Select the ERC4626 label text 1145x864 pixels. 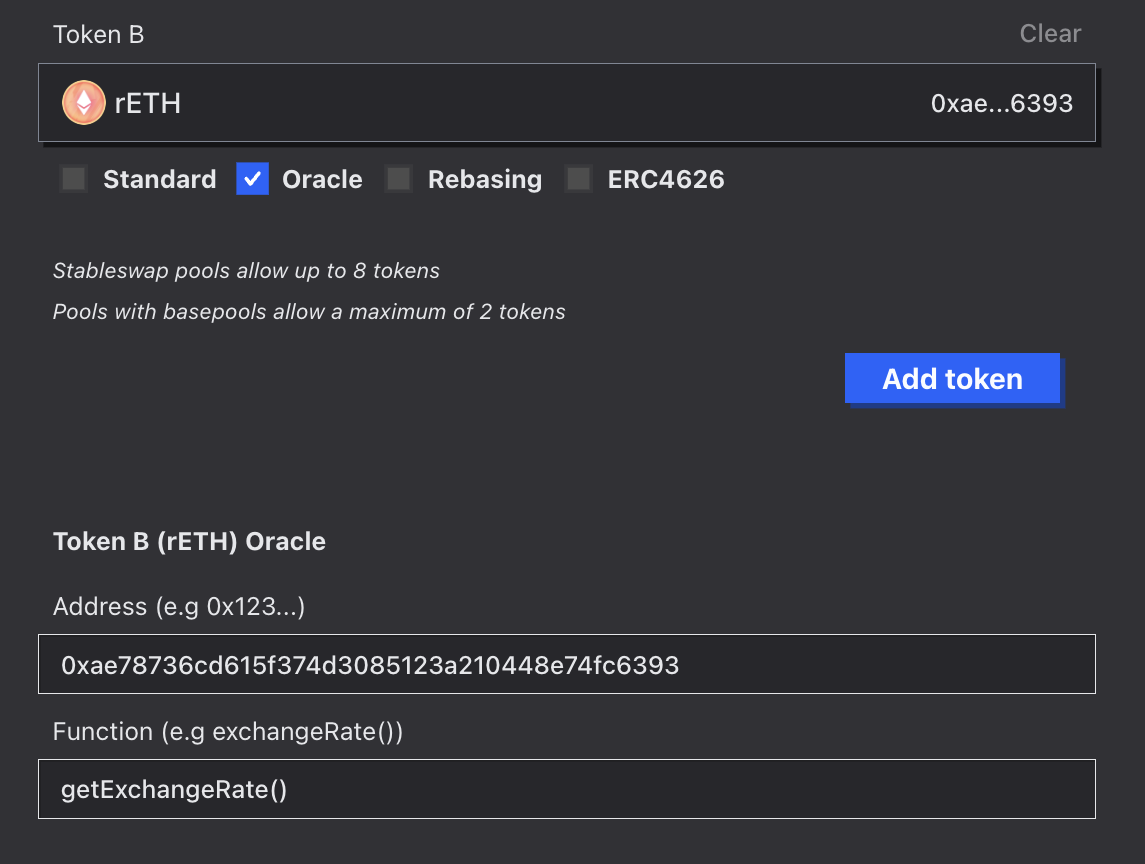click(666, 179)
